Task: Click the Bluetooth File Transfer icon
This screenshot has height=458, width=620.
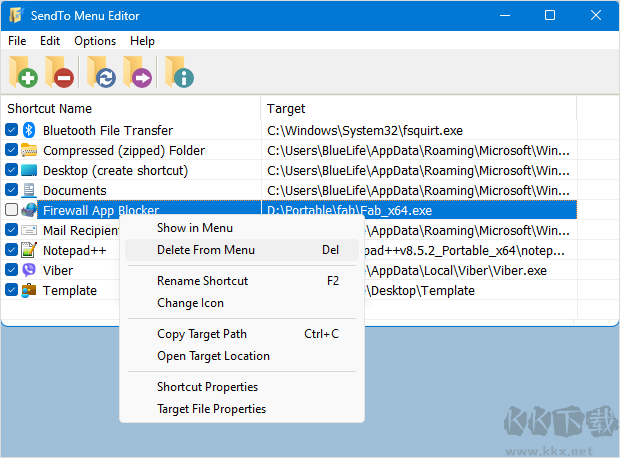Action: point(29,130)
